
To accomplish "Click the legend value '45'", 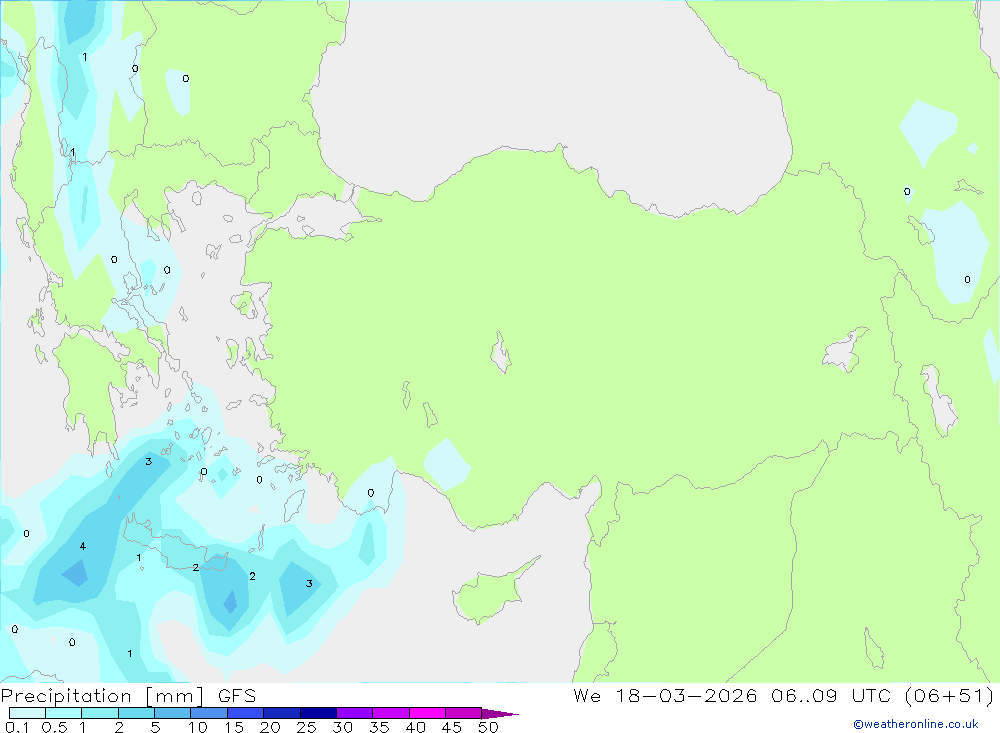I will [452, 727].
